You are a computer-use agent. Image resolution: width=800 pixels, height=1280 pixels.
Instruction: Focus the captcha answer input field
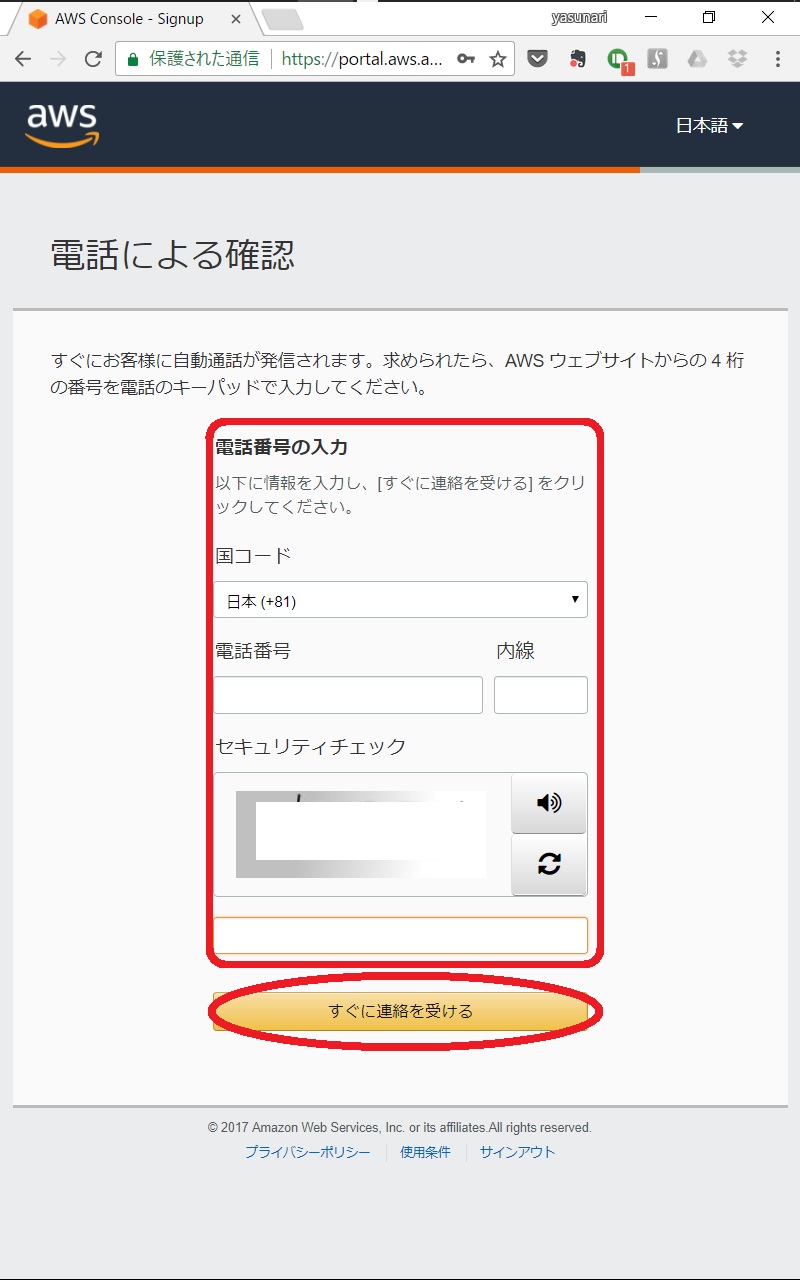401,935
